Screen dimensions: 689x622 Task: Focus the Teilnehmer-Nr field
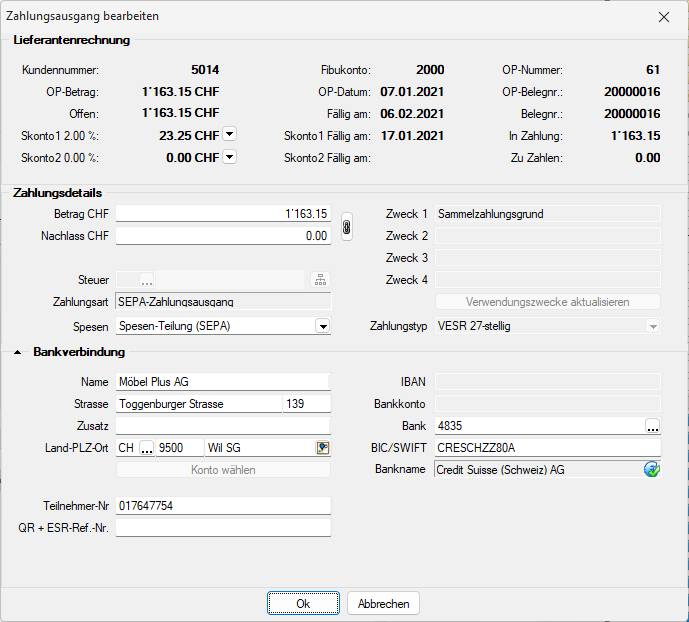[x=223, y=506]
